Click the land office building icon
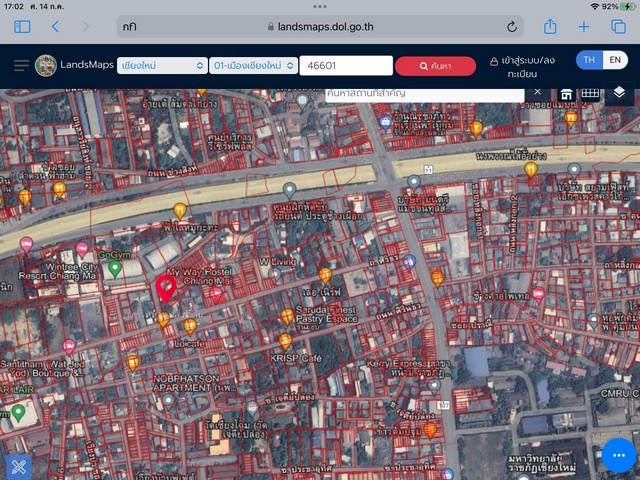The width and height of the screenshot is (640, 480). (566, 94)
